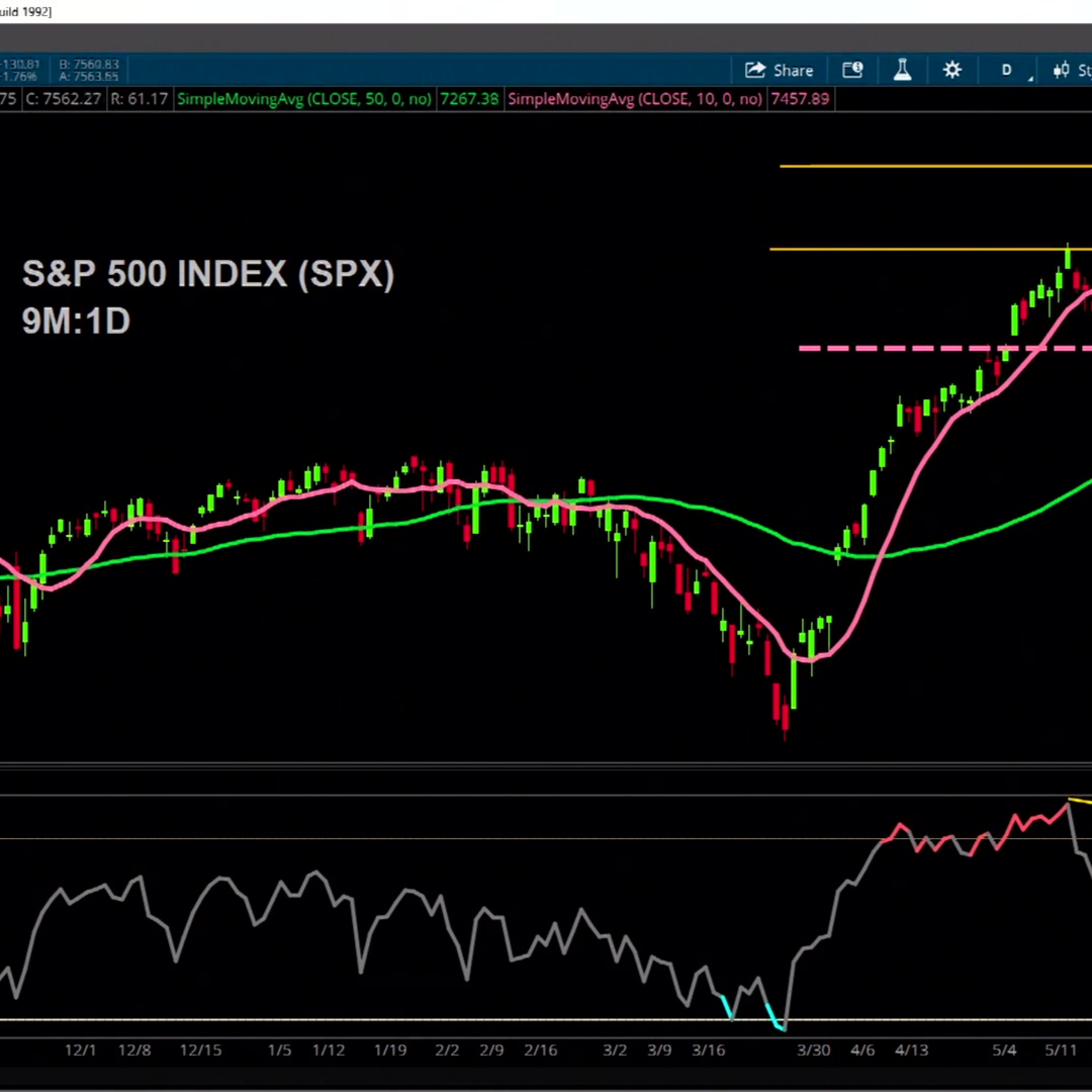Select the pink dashed horizontal price line
1092x1092 pixels.
(945, 349)
